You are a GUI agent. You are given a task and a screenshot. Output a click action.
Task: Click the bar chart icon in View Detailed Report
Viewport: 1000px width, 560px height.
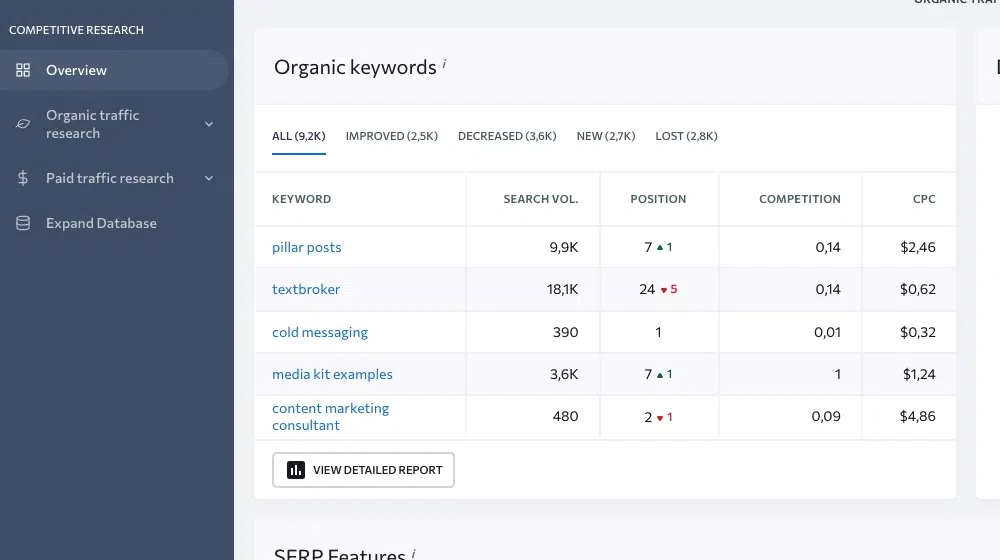[296, 470]
